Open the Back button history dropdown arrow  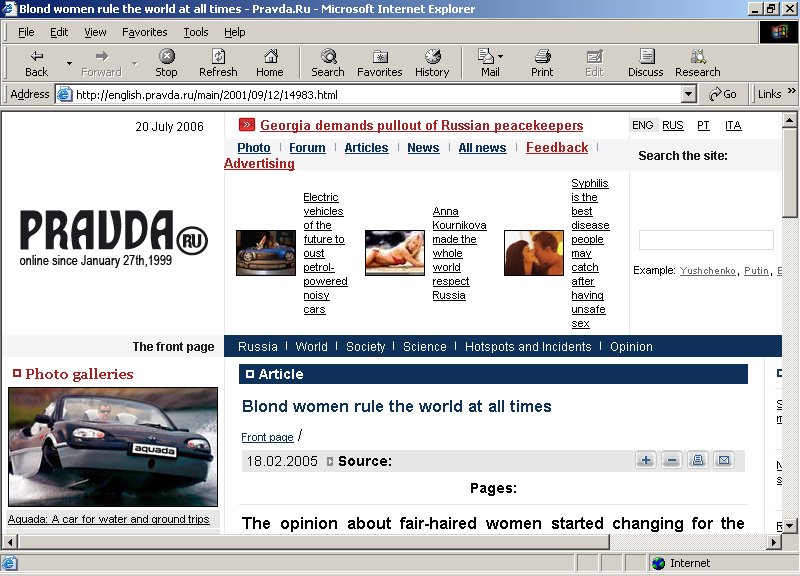pos(69,63)
